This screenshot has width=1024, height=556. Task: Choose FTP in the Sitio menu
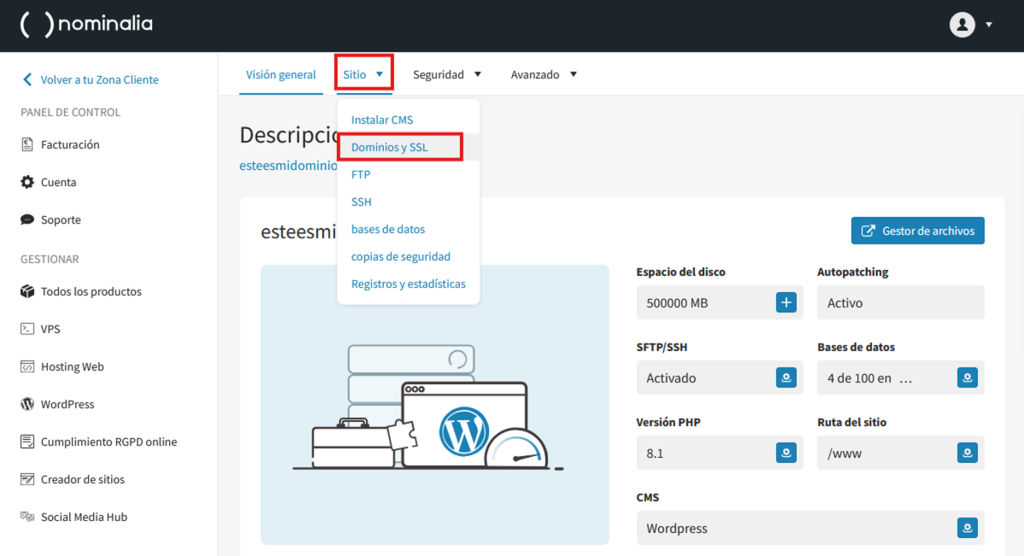tap(360, 174)
